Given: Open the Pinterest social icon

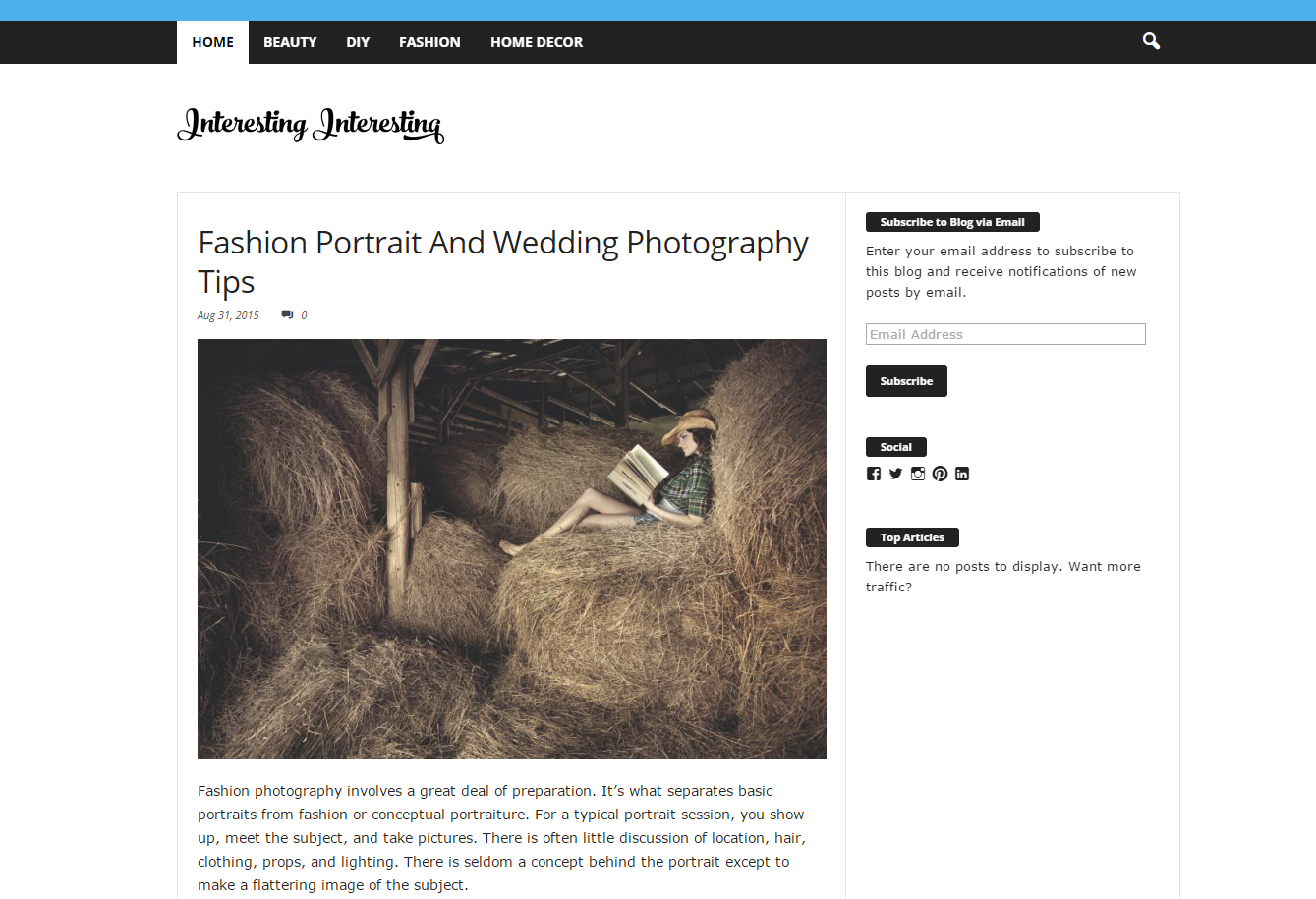Looking at the screenshot, I should (940, 474).
